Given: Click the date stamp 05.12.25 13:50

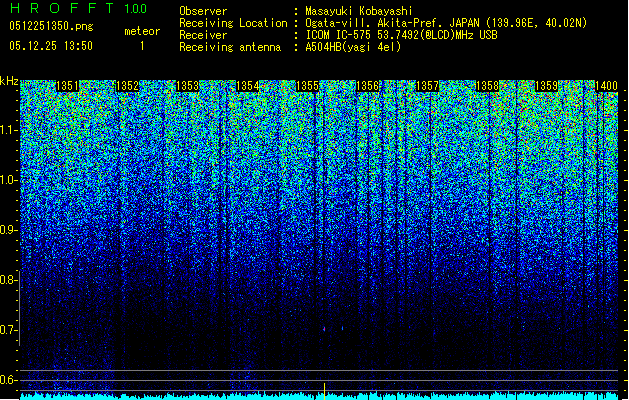Looking at the screenshot, I should (51, 46).
